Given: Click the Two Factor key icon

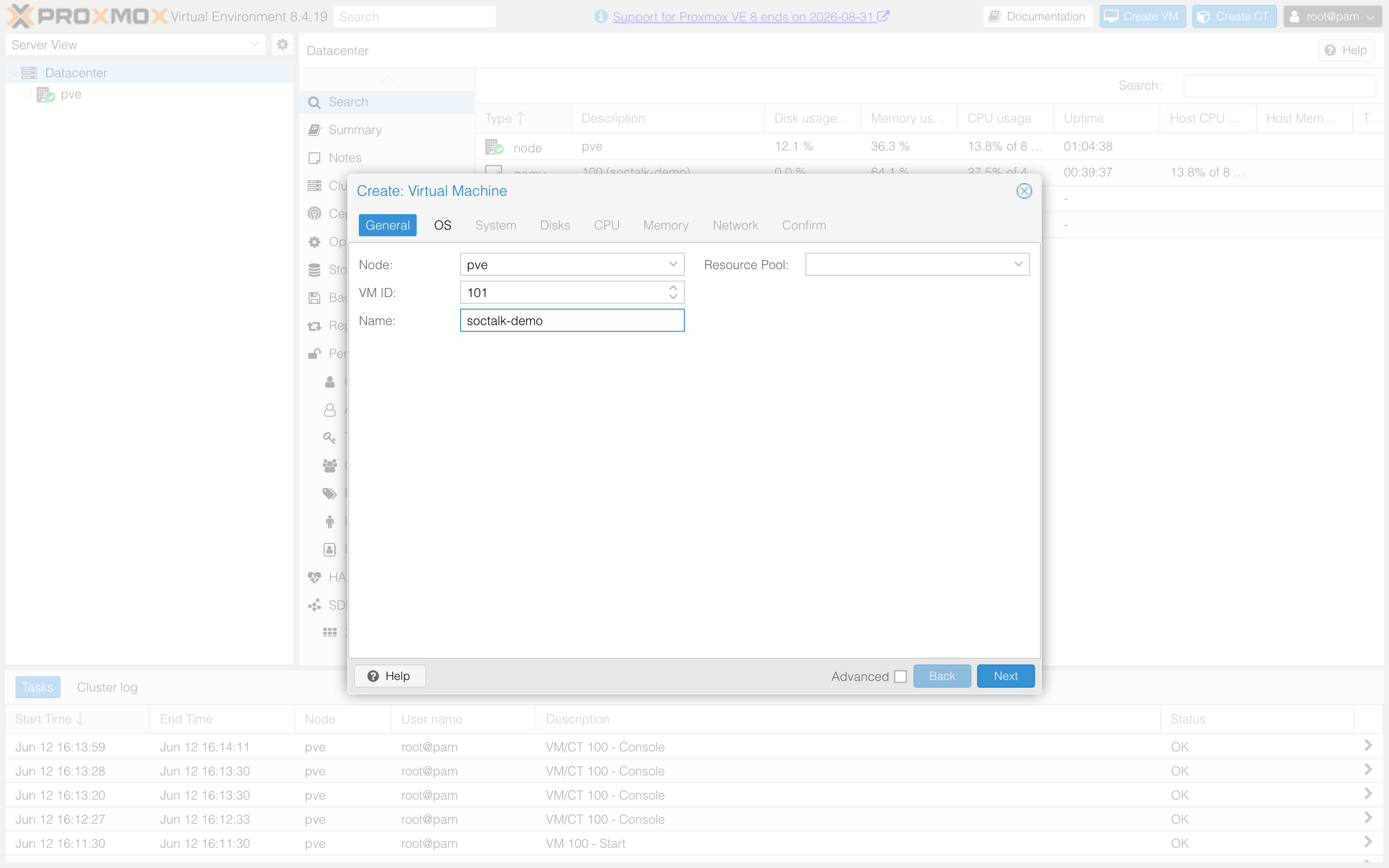Looking at the screenshot, I should (329, 437).
